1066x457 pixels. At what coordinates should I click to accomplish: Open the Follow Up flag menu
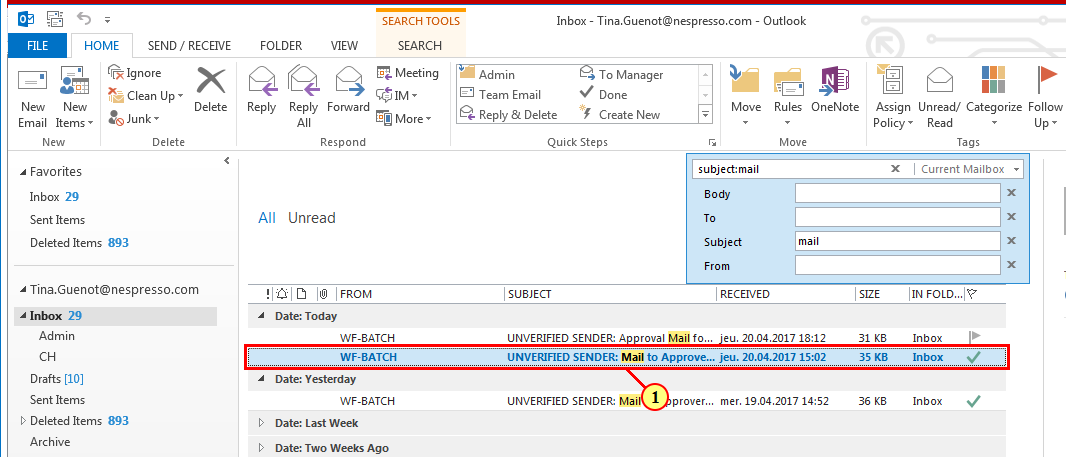pyautogui.click(x=1045, y=97)
